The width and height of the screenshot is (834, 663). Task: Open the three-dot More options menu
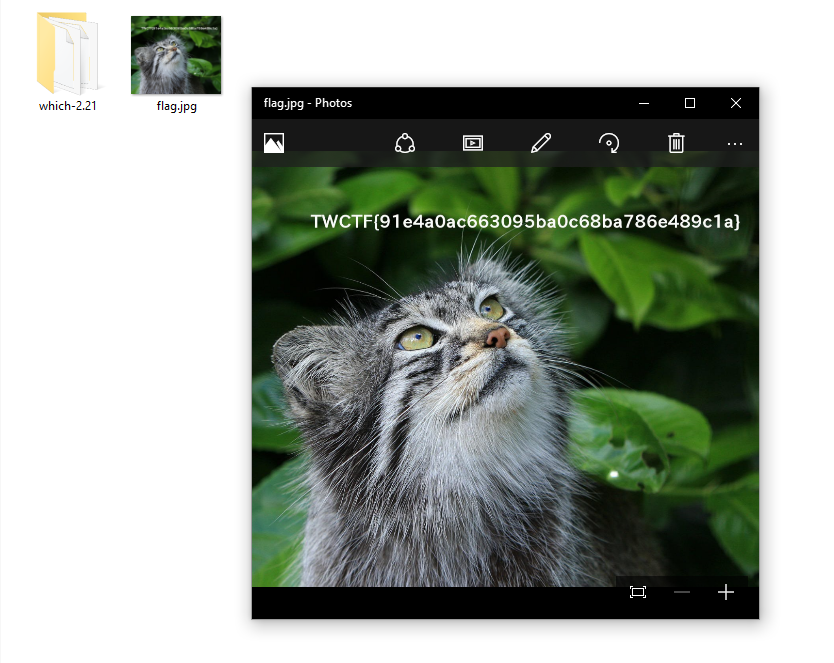[735, 144]
